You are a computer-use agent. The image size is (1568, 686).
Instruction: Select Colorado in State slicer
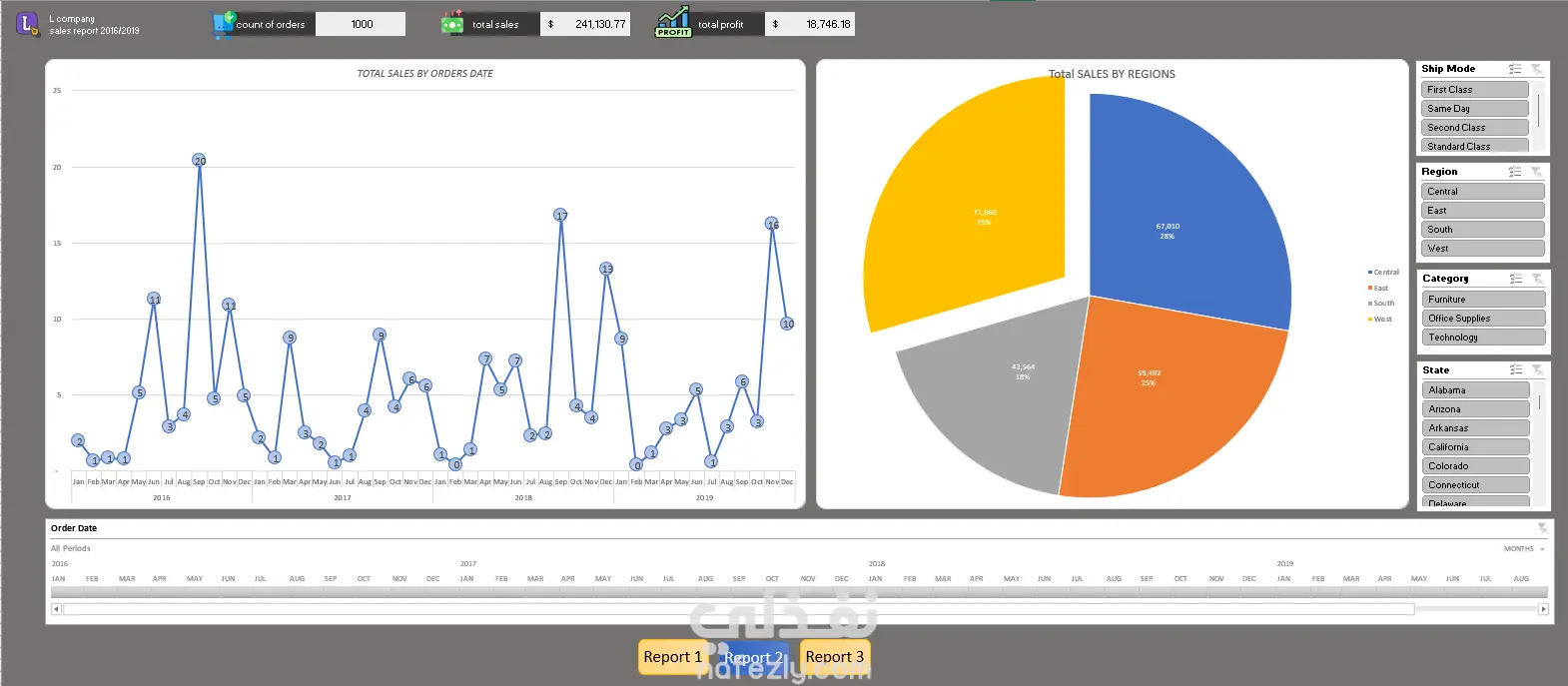click(x=1476, y=466)
